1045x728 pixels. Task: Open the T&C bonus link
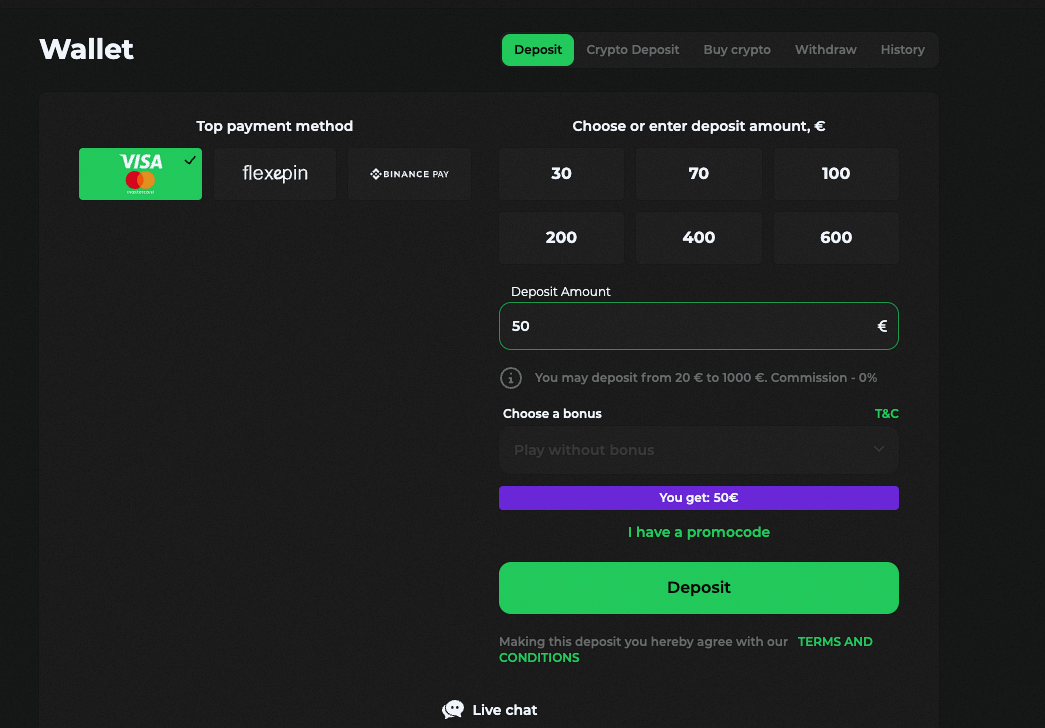coord(886,413)
